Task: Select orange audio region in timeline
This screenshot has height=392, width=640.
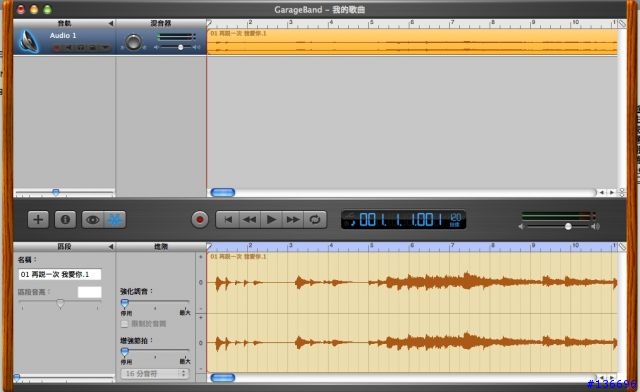Action: [x=412, y=42]
